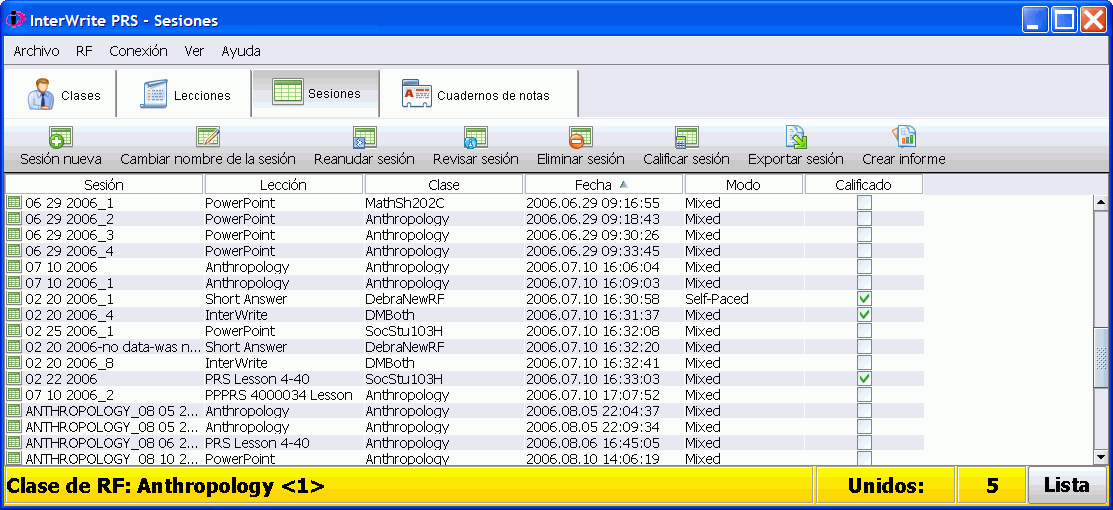The height and width of the screenshot is (510, 1113).
Task: Click the session icon of 07 10 2006_2
Action: coord(13,395)
